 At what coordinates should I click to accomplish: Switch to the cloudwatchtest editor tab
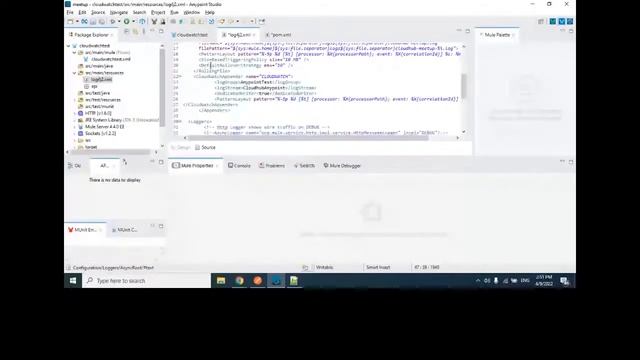[x=190, y=35]
